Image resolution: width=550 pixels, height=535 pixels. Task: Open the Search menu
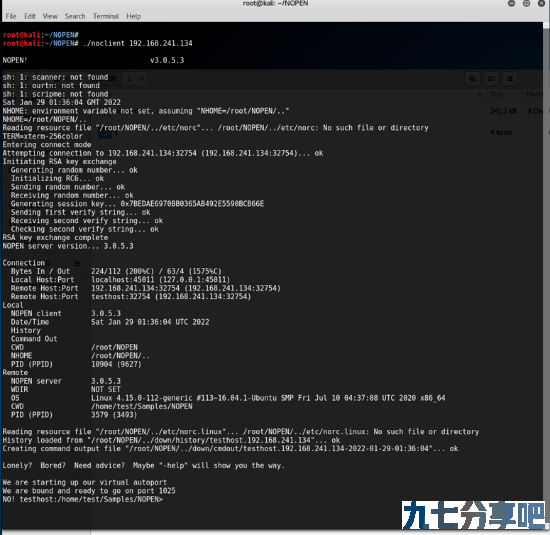click(x=75, y=16)
